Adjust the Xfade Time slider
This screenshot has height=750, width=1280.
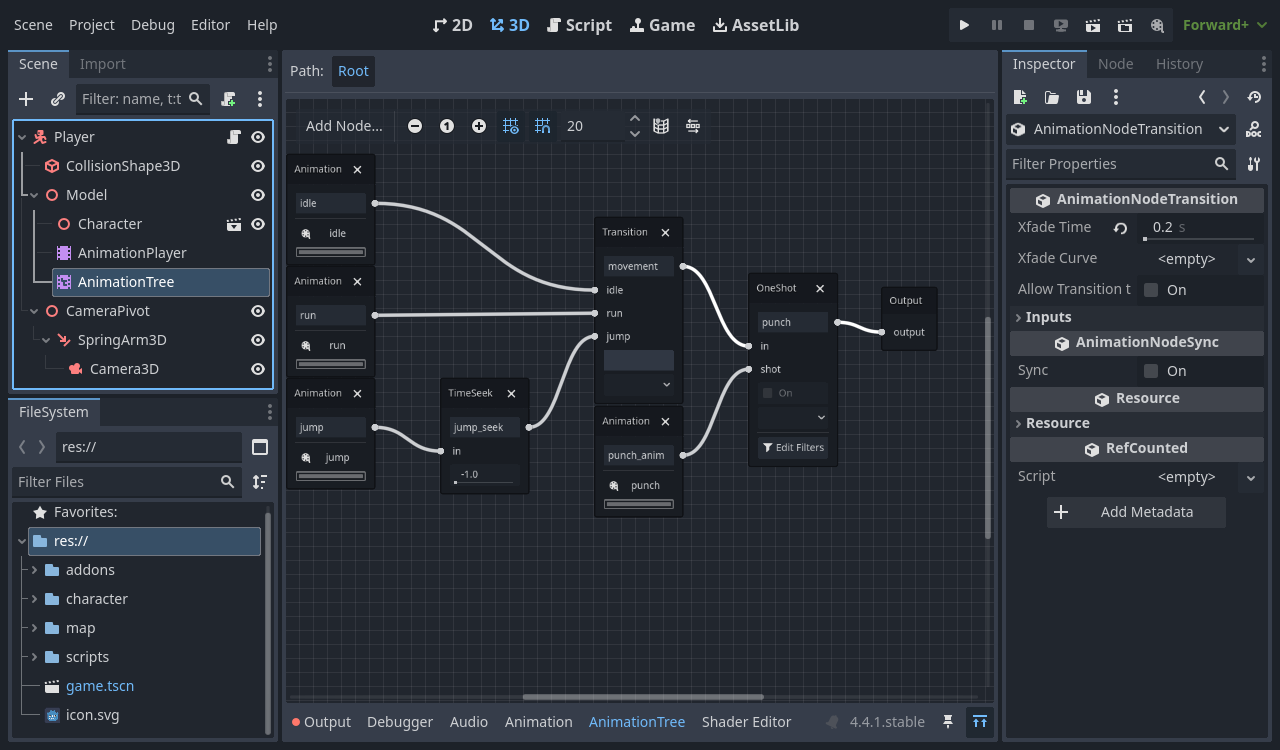pyautogui.click(x=1199, y=239)
